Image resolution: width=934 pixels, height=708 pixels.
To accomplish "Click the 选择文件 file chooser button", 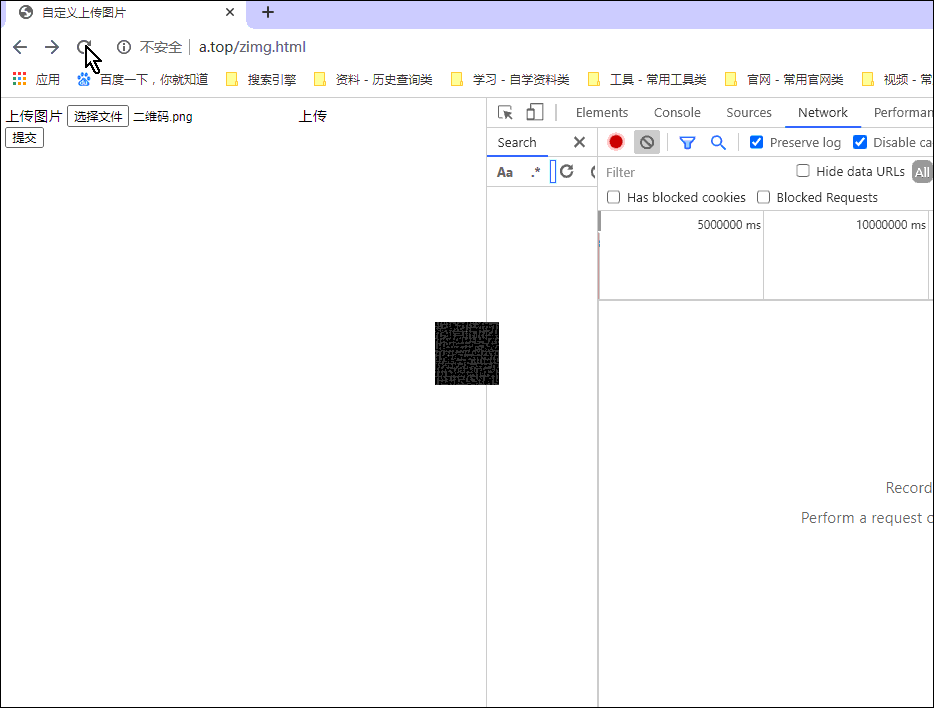I will [x=97, y=116].
